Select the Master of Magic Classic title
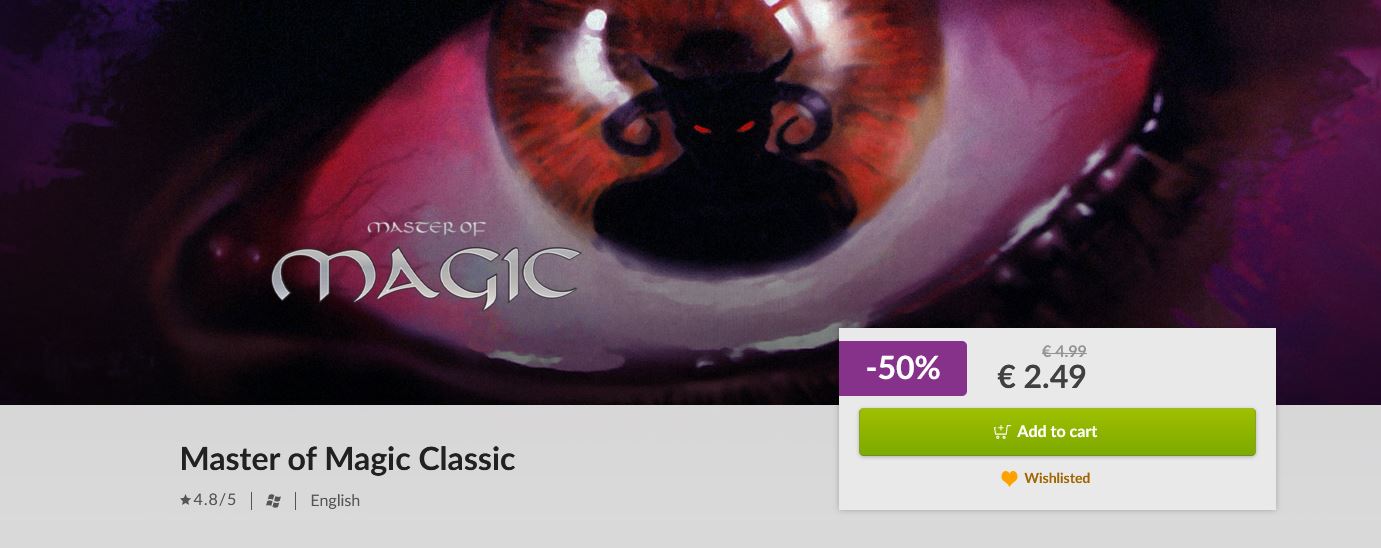1381x548 pixels. point(347,459)
